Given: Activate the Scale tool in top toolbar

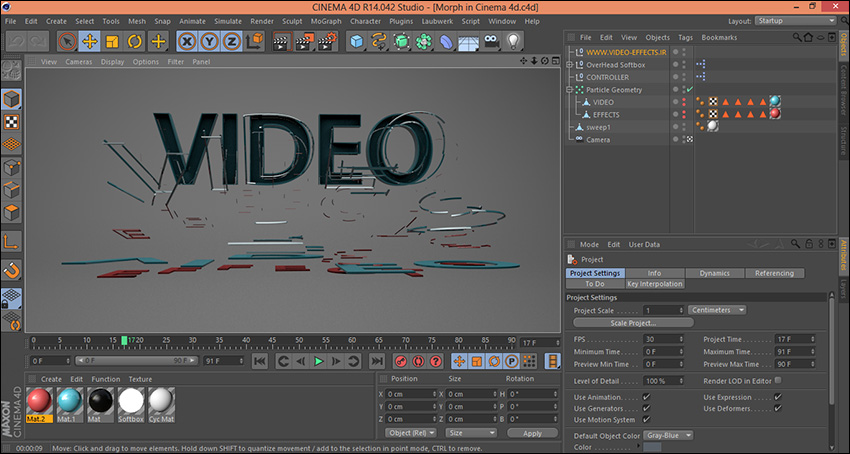Looking at the screenshot, I should [x=112, y=41].
